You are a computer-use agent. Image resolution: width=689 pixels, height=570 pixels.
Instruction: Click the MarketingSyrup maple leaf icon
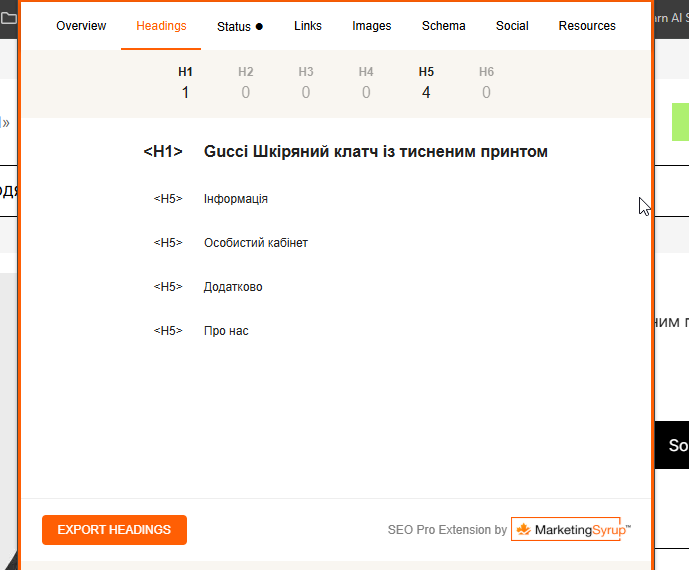(x=523, y=529)
